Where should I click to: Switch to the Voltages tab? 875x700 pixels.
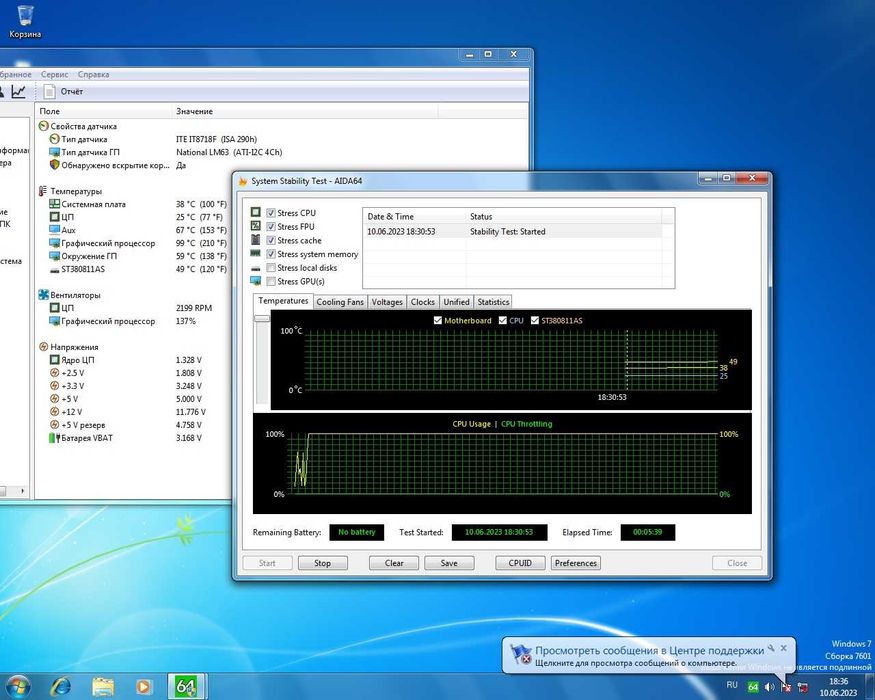click(387, 302)
